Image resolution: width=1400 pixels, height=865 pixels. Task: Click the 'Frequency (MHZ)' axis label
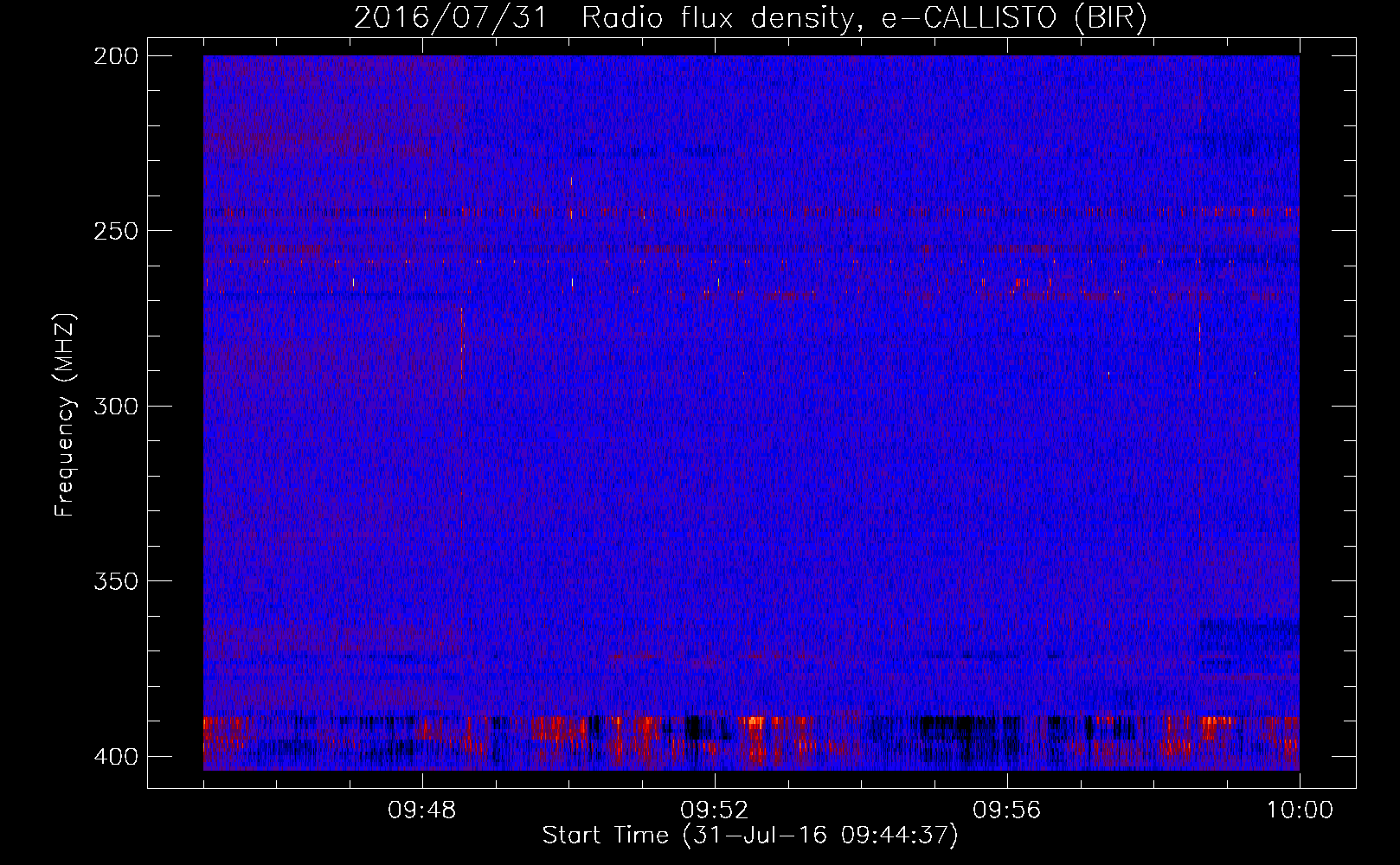tap(65, 415)
